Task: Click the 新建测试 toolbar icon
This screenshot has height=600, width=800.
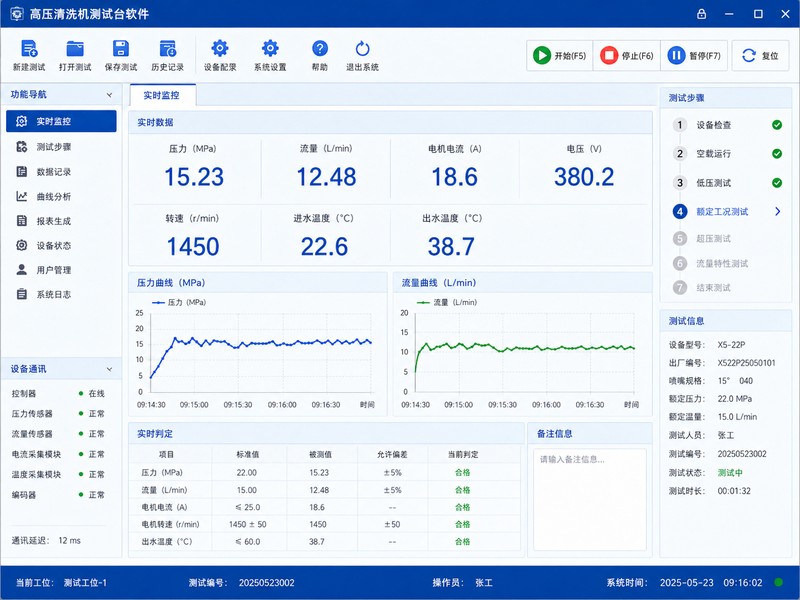Action: [x=29, y=49]
